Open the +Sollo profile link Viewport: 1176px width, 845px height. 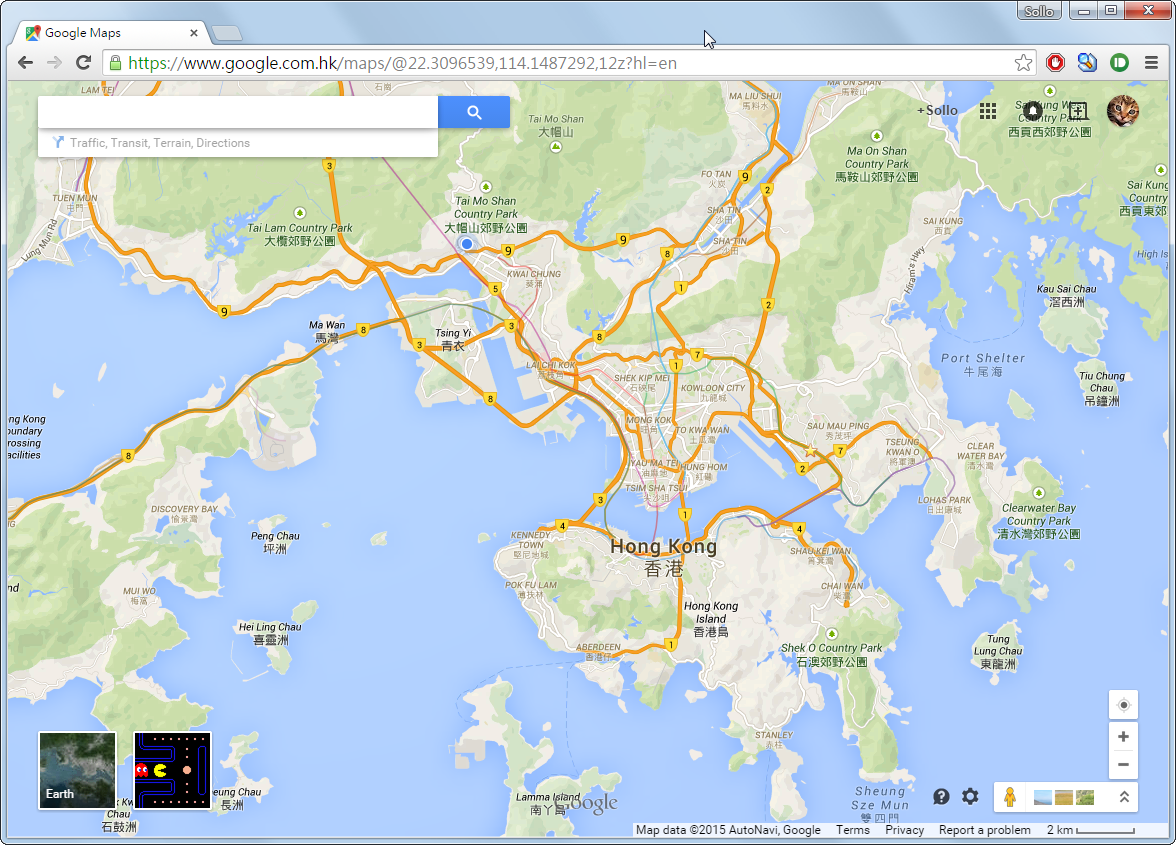click(937, 111)
